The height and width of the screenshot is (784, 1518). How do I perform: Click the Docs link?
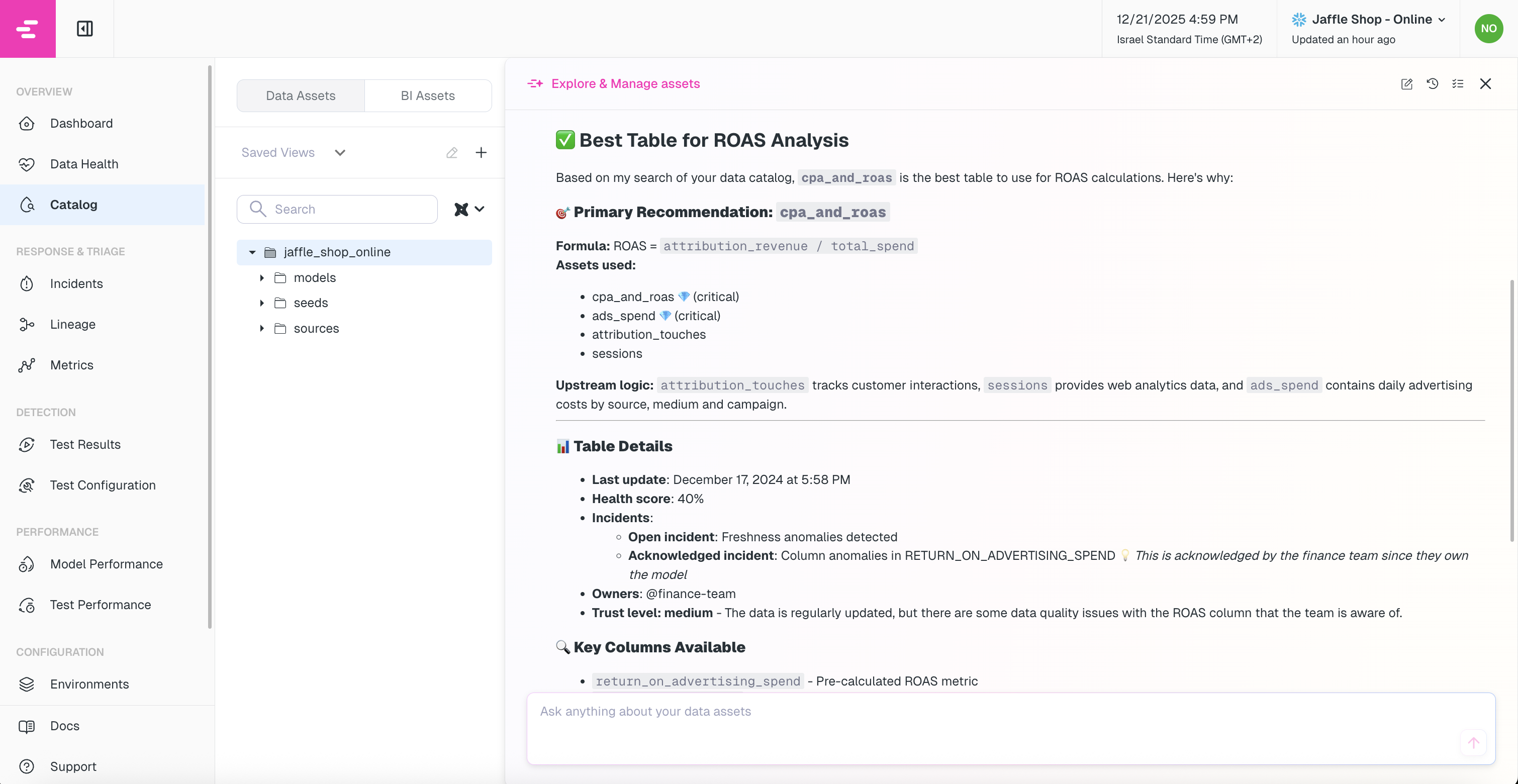coord(65,726)
